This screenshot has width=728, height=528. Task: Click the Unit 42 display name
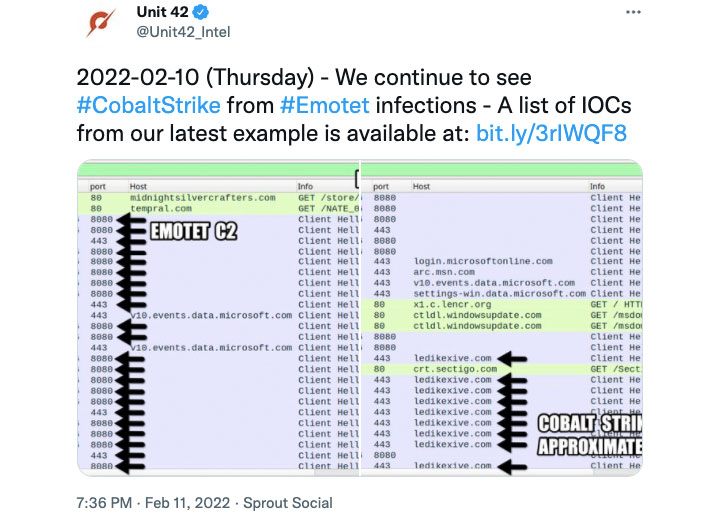click(x=162, y=13)
